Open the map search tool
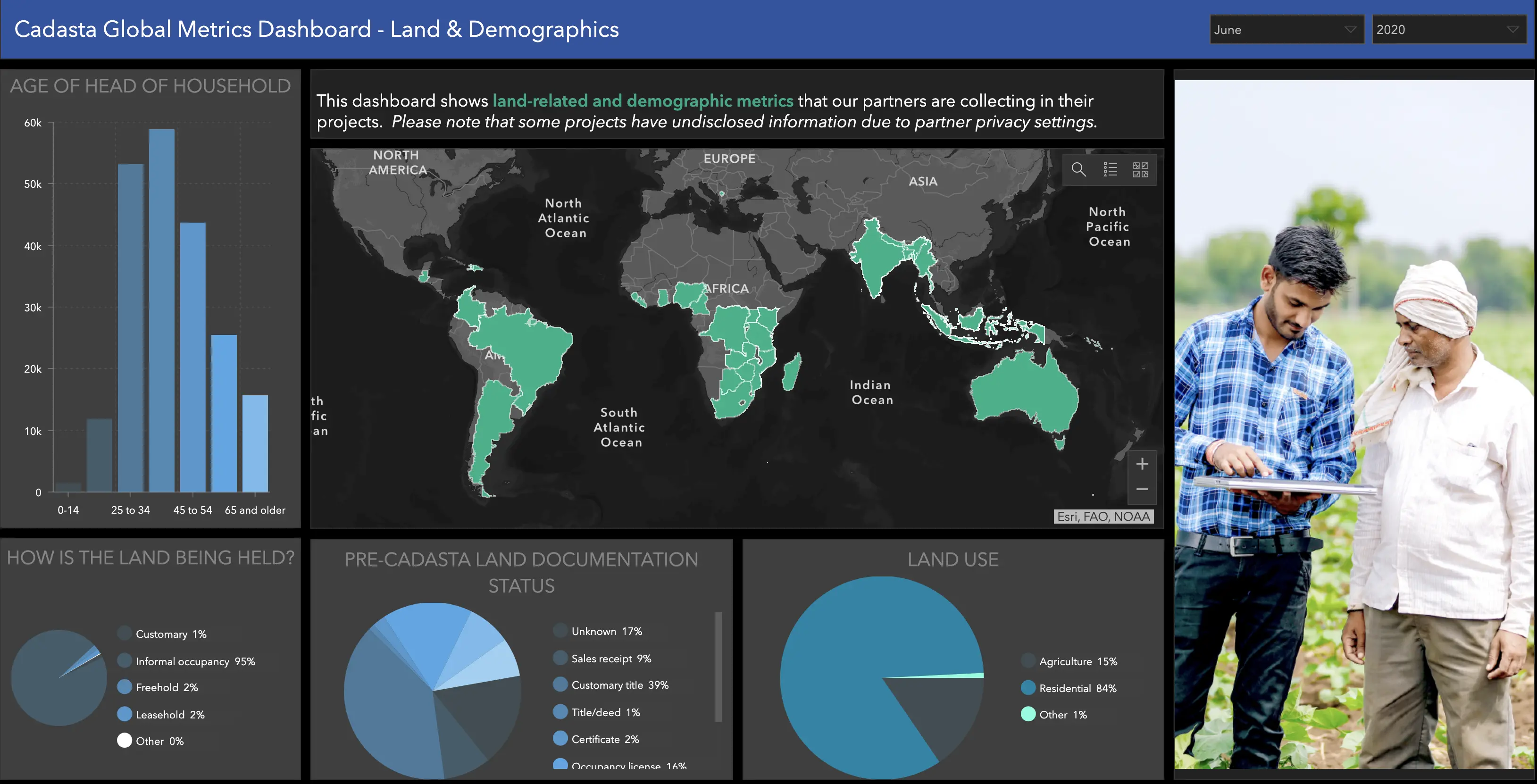 coord(1079,169)
